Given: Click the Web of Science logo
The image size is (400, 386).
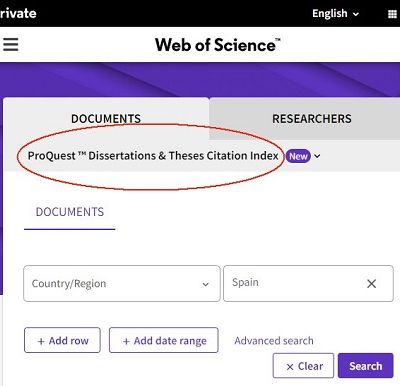Looking at the screenshot, I should pyautogui.click(x=218, y=45).
